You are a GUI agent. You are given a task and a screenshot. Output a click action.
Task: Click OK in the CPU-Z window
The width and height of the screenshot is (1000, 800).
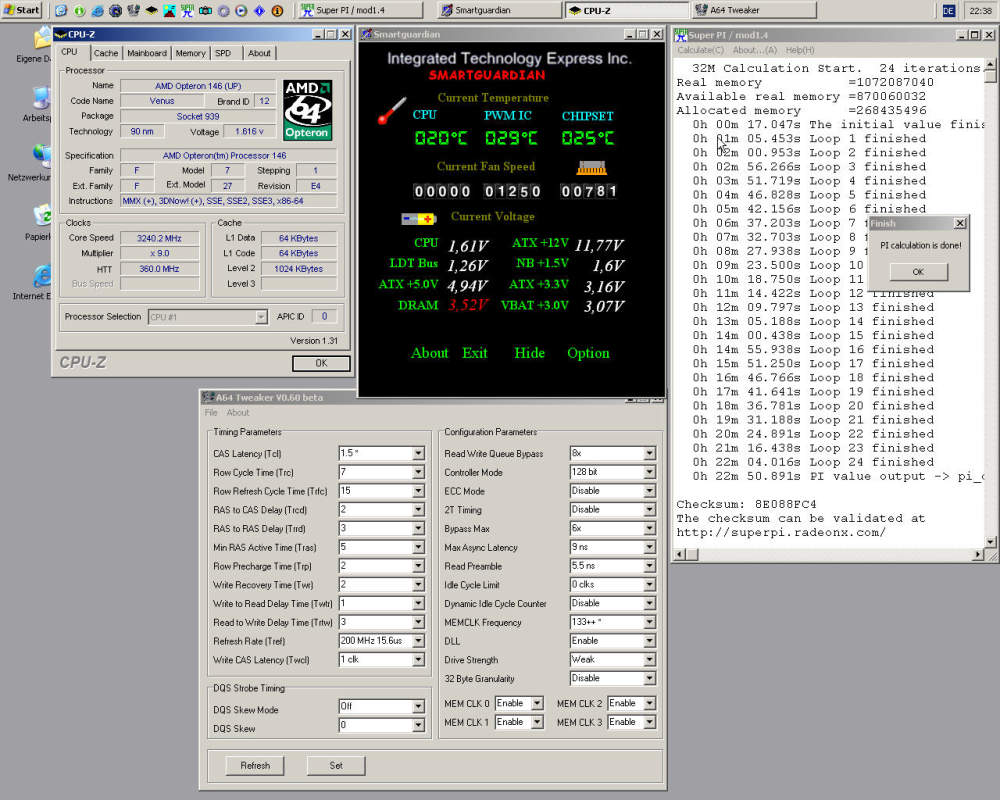pos(321,363)
